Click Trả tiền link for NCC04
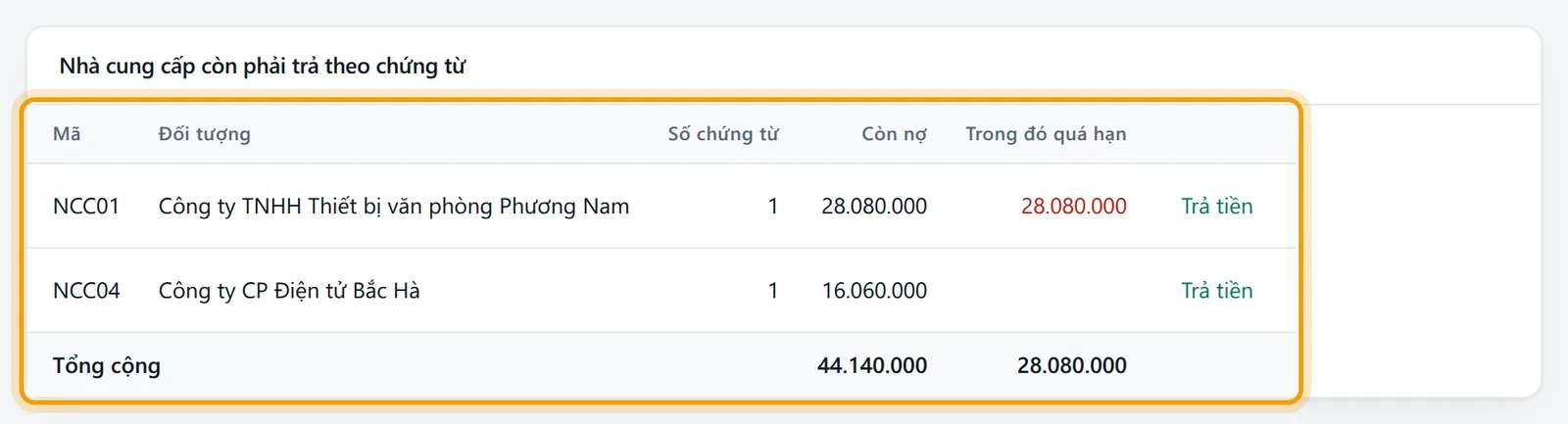Screen dimensions: 1568x424 pos(1216,290)
